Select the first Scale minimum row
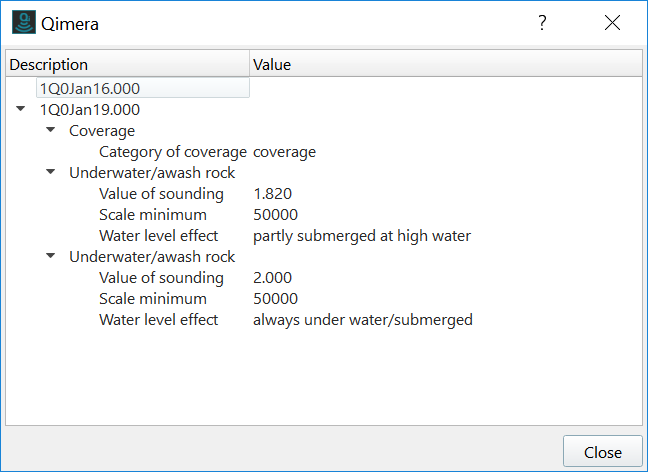Screen dimensions: 648x472 tap(153, 215)
